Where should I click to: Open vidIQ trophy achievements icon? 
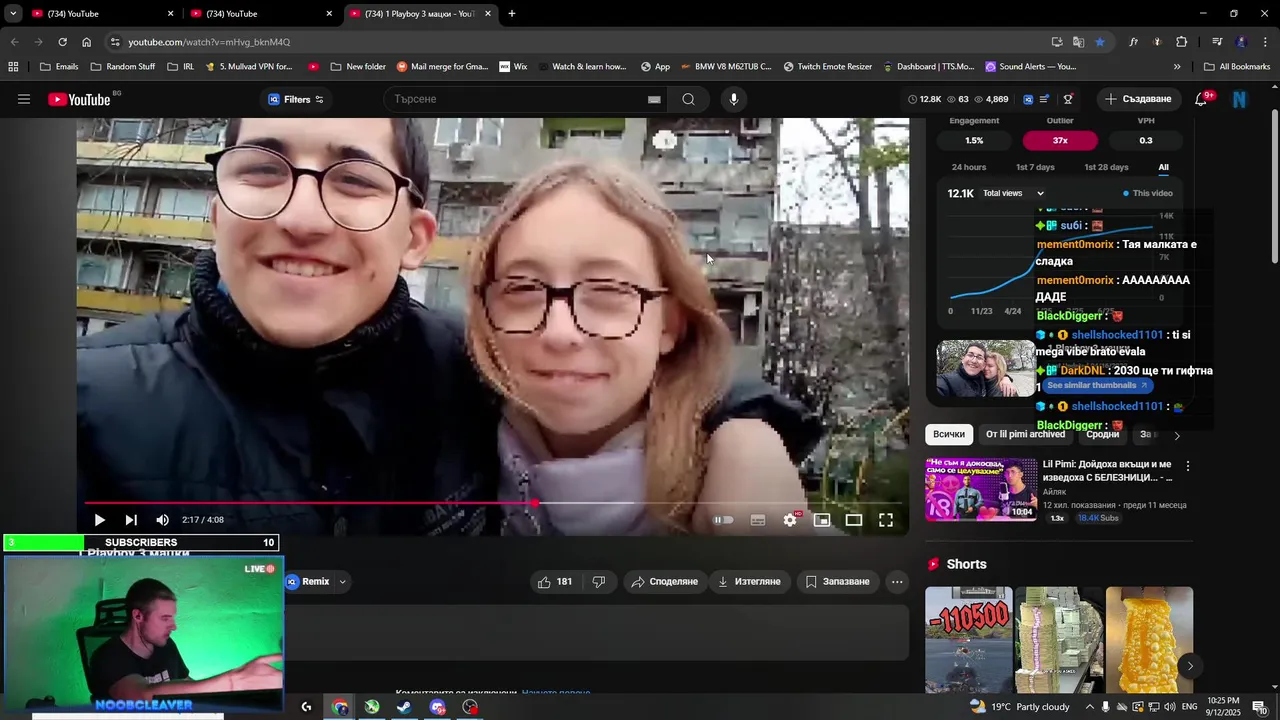click(1068, 99)
